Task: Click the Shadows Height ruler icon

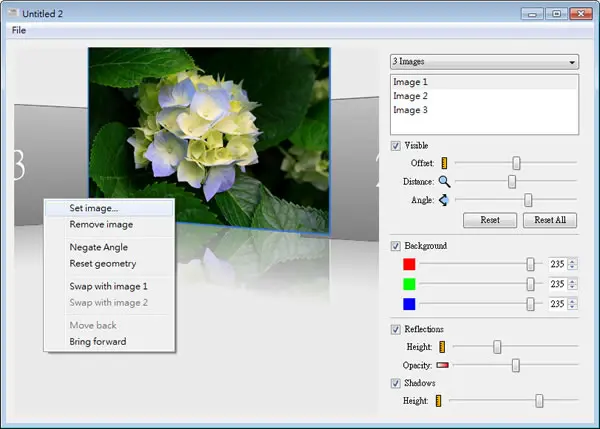Action: click(x=438, y=401)
